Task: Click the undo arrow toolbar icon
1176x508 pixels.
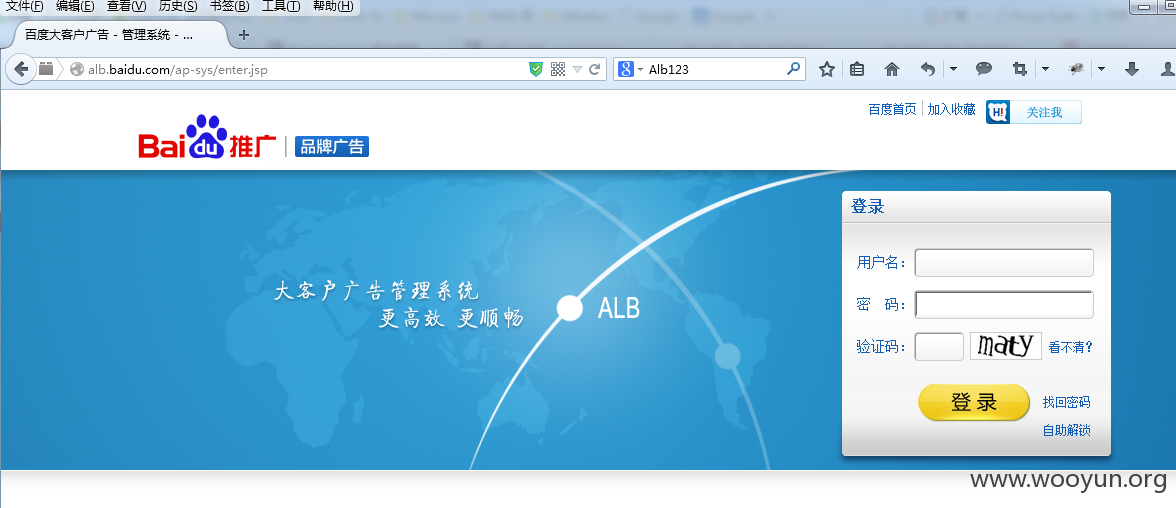Action: (928, 70)
